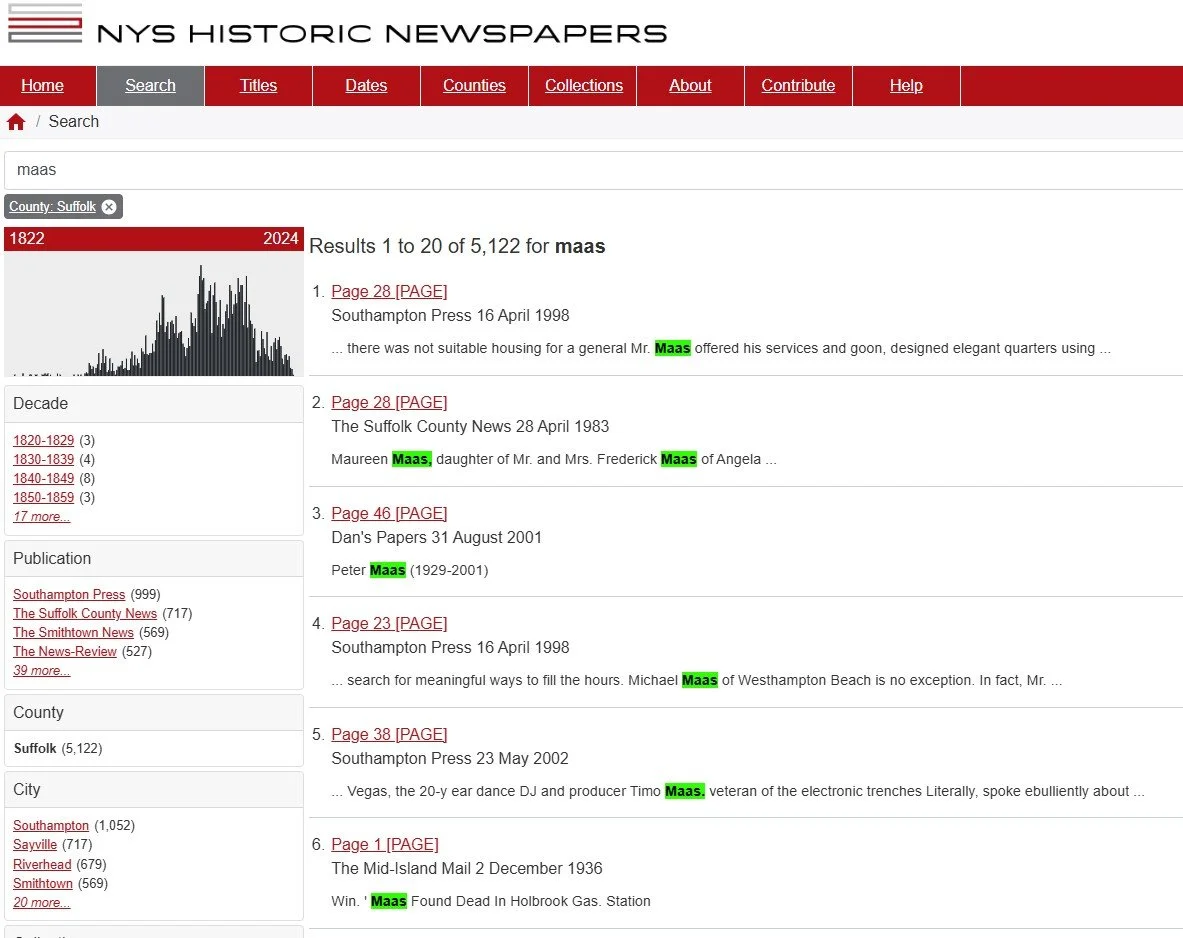Click 'The Suffolk County News 28 April 1983' text
1183x938 pixels.
point(470,426)
